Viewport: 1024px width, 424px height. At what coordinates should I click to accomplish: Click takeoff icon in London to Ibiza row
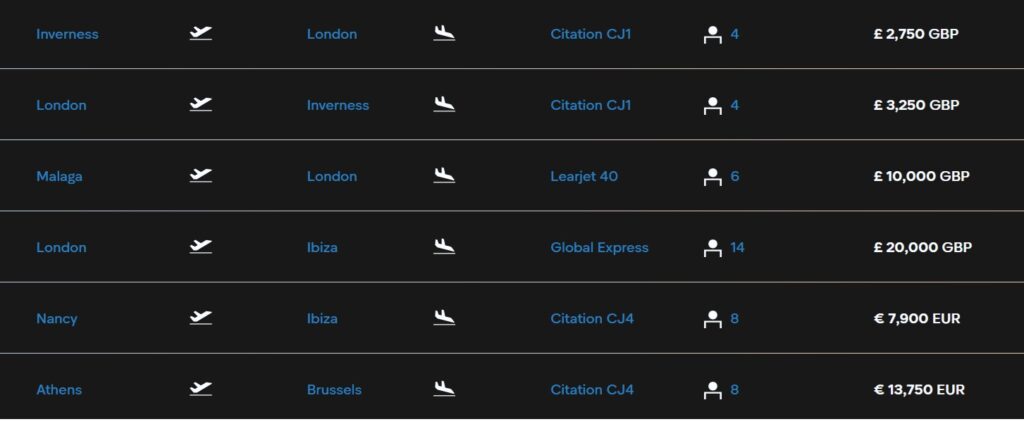tap(200, 246)
